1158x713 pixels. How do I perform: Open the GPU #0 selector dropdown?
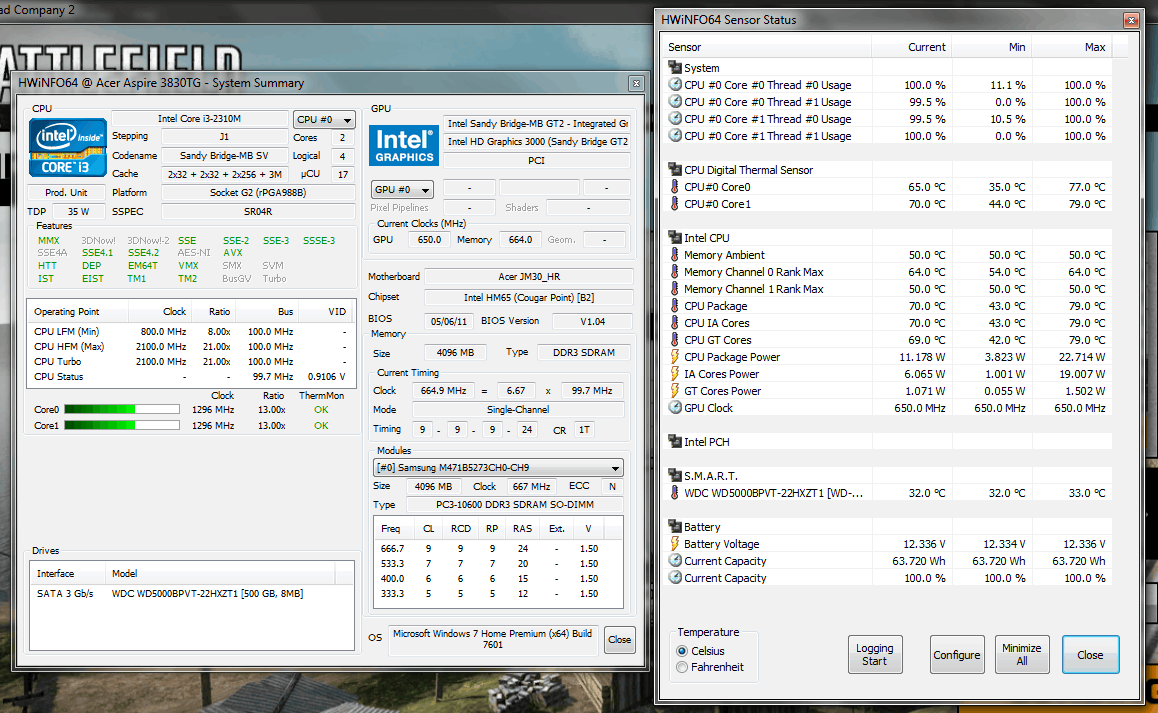coord(402,189)
